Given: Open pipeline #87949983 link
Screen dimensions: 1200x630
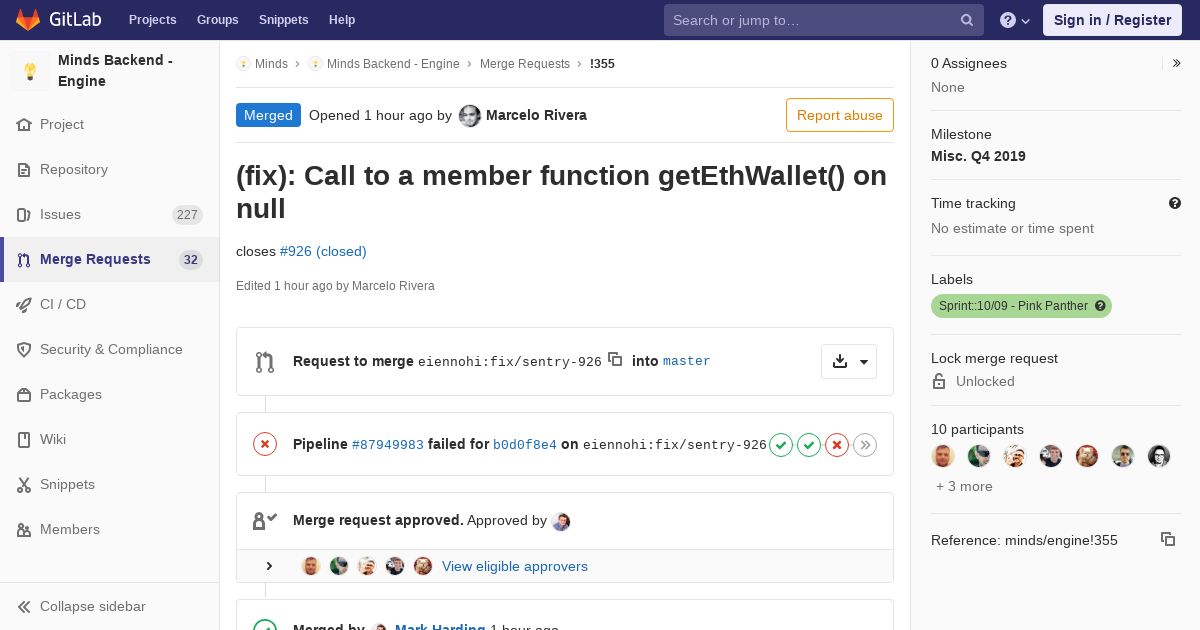Looking at the screenshot, I should (388, 445).
